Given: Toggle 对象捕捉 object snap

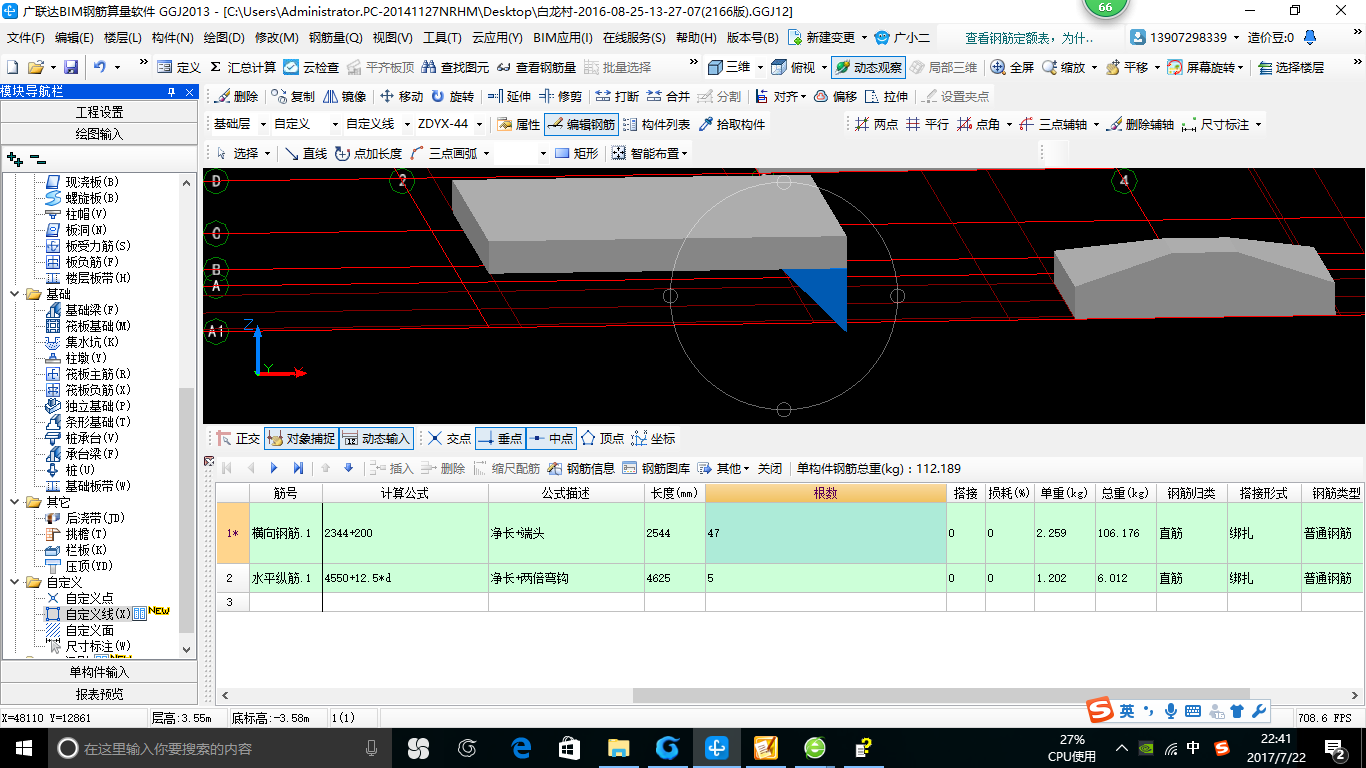Looking at the screenshot, I should point(301,439).
